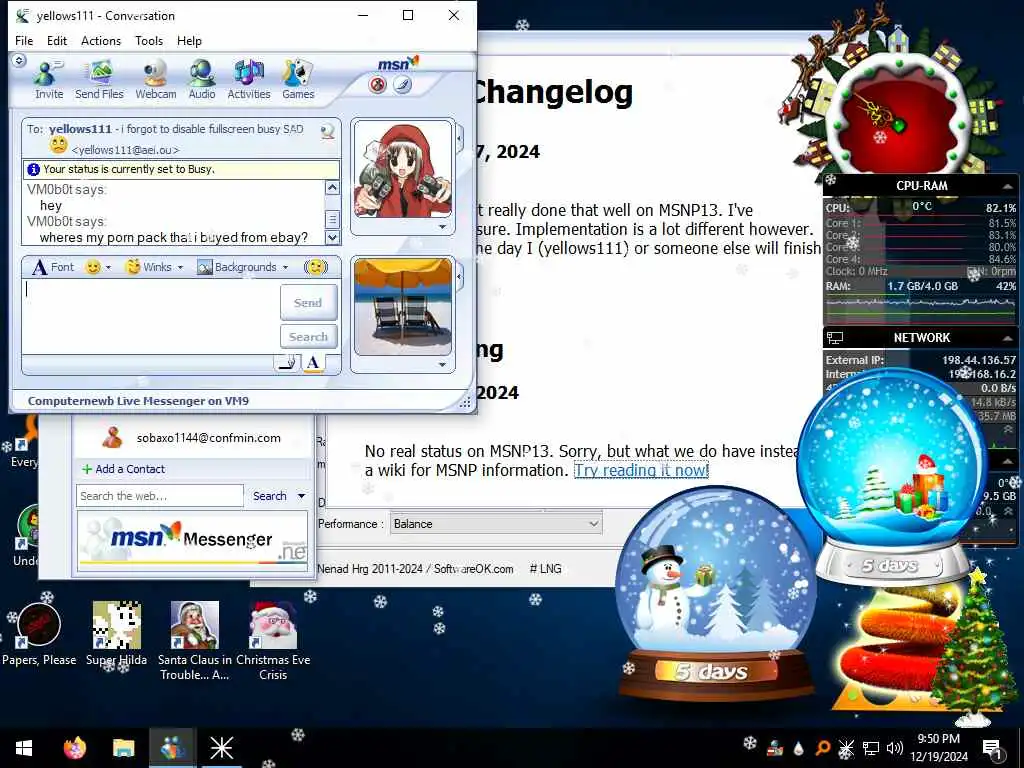
Task: Open your own display picture options arrow
Action: click(443, 364)
